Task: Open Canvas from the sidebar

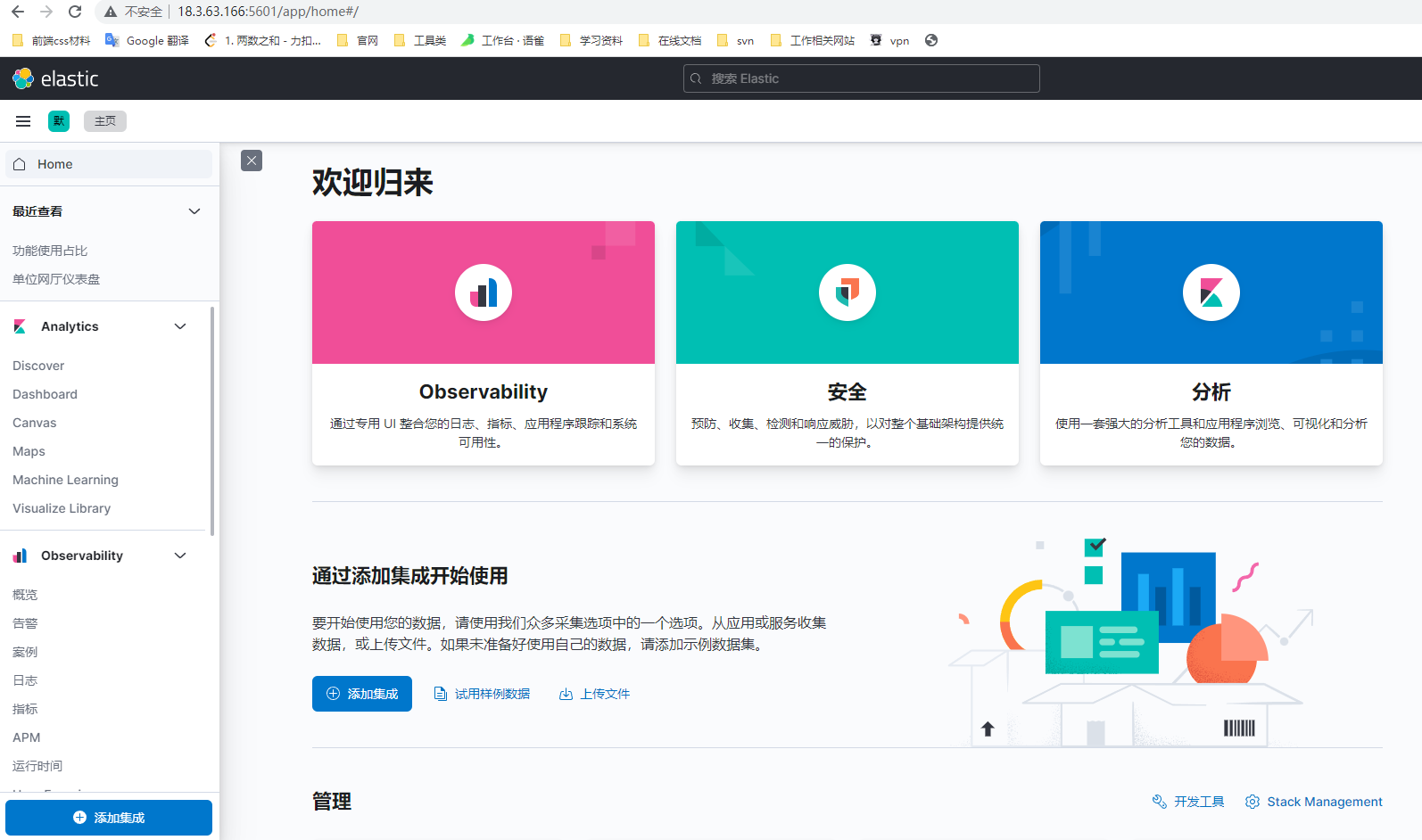Action: pos(34,423)
